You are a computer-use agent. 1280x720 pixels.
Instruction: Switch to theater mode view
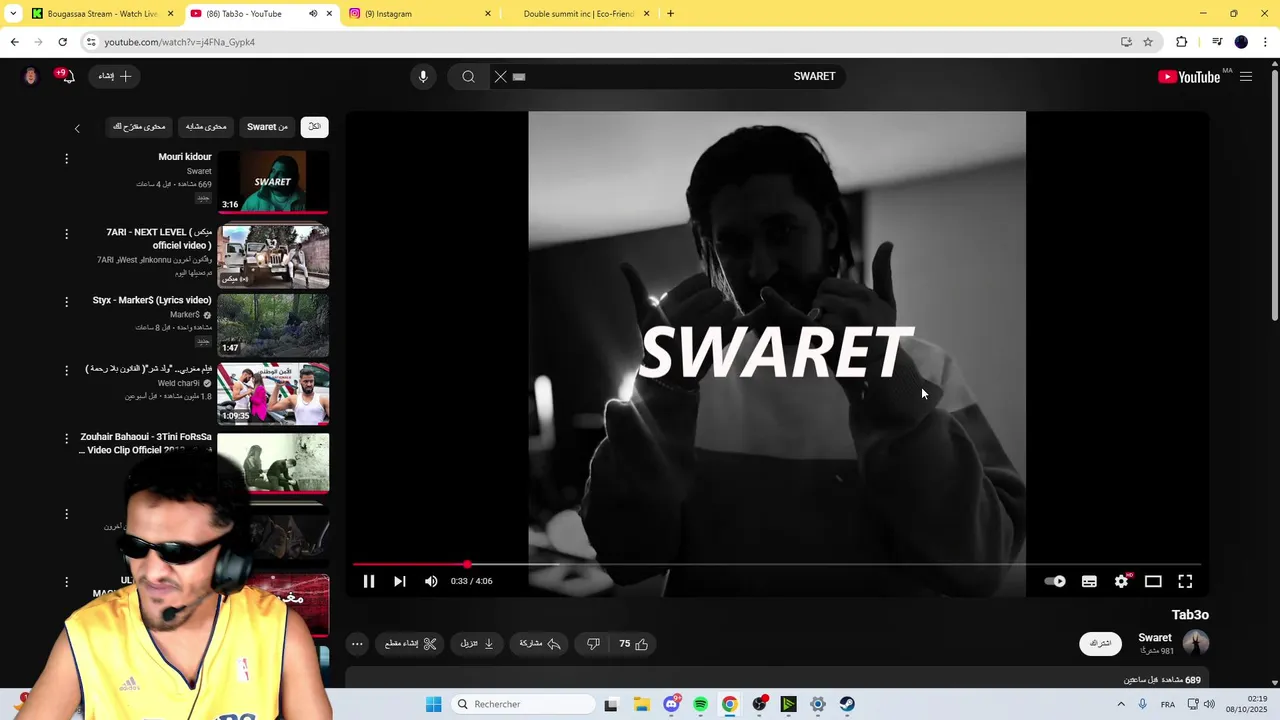(x=1153, y=581)
